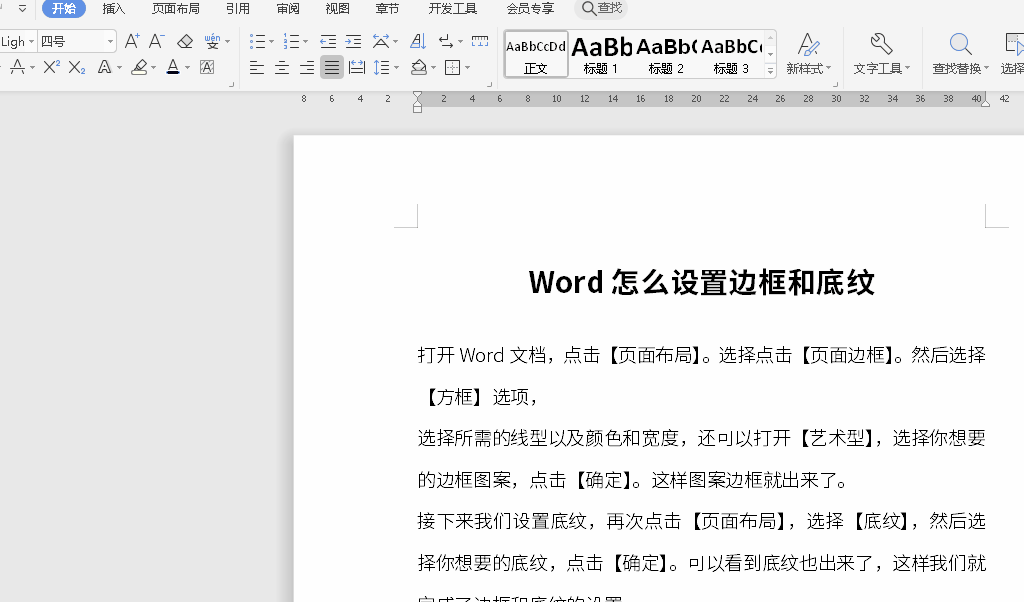Click the Chinese layout character scaling icon
This screenshot has height=602, width=1024.
381,42
